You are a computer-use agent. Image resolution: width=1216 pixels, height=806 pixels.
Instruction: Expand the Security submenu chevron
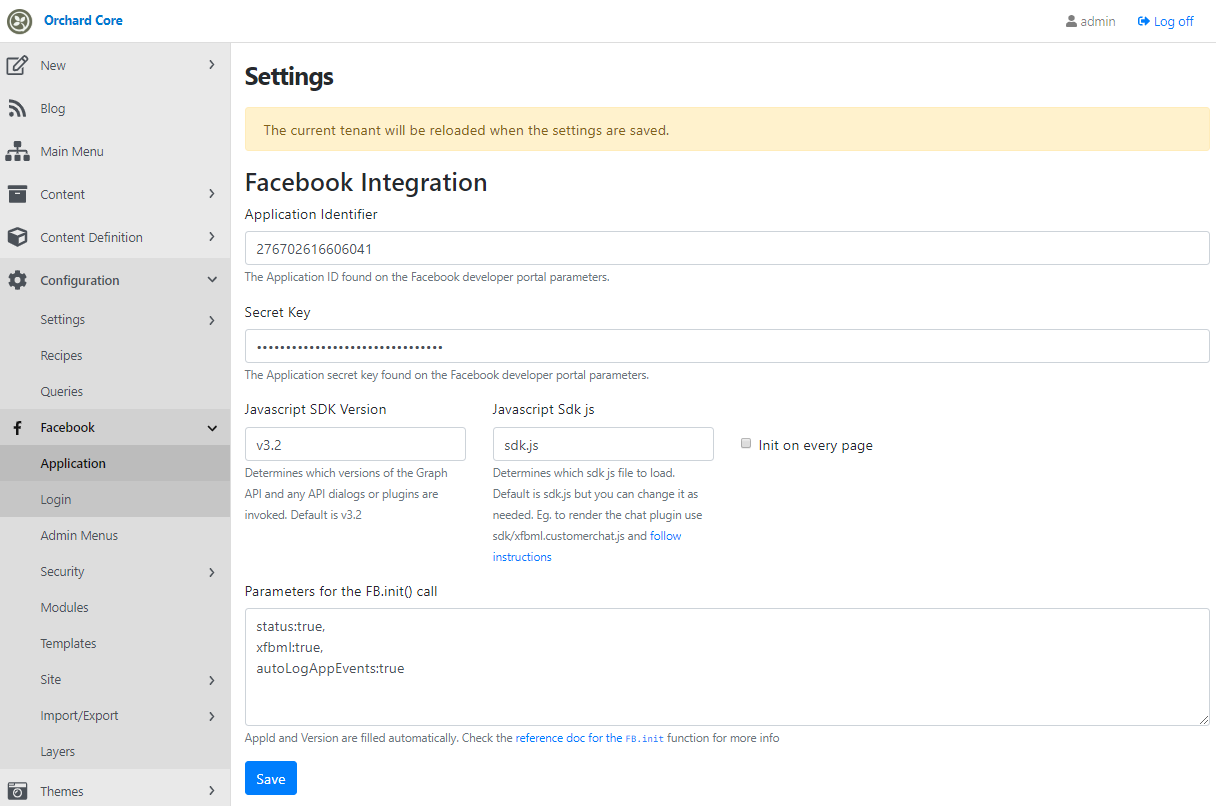(212, 572)
